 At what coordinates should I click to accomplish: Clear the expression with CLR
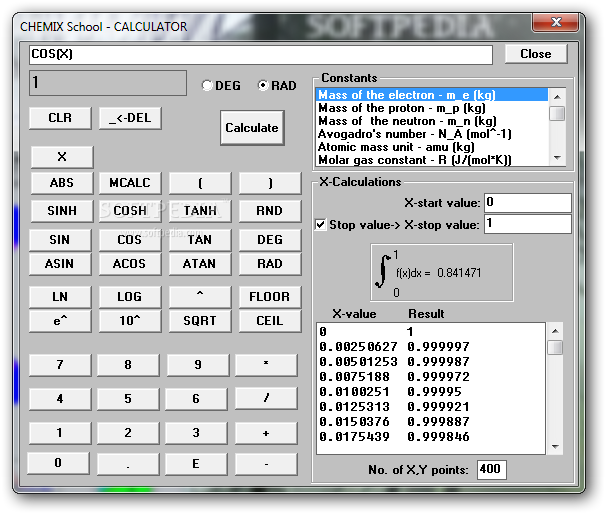[x=60, y=118]
